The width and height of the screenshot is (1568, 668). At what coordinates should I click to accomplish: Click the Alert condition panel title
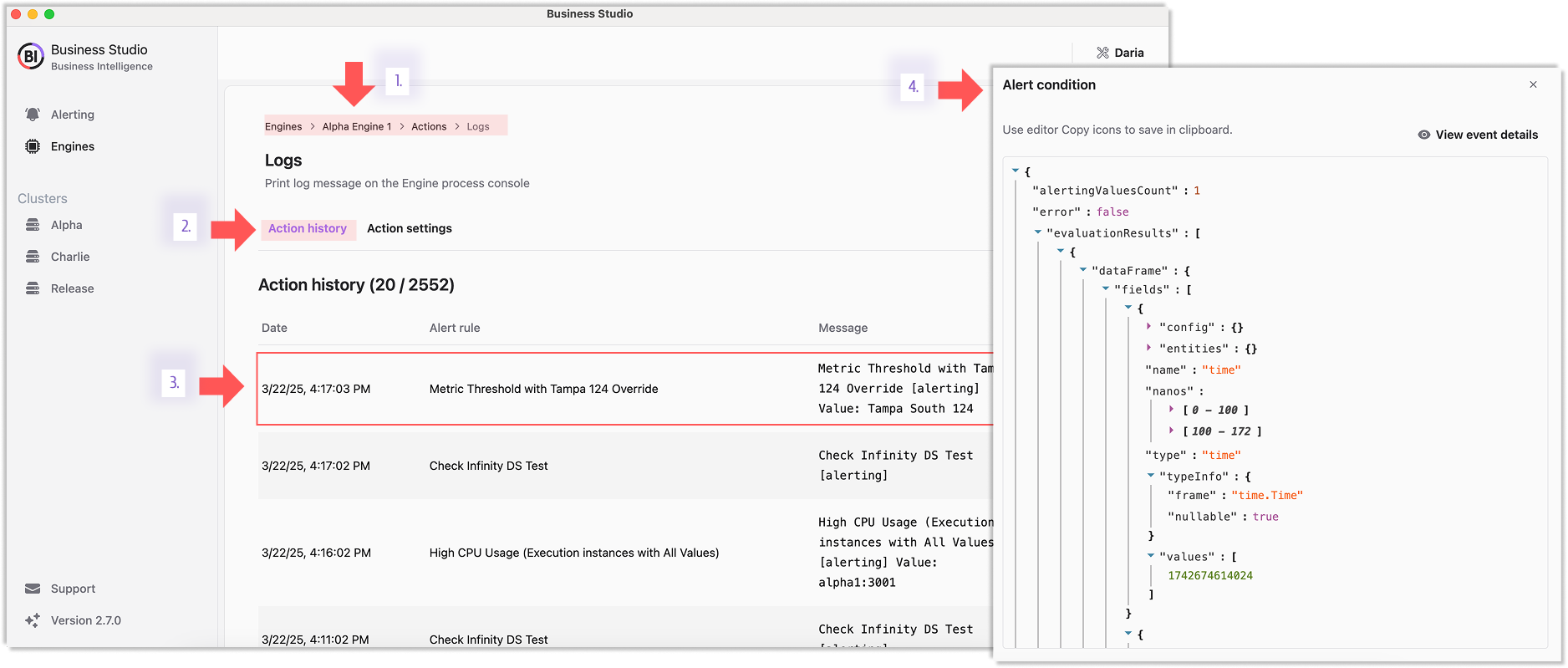click(1049, 84)
